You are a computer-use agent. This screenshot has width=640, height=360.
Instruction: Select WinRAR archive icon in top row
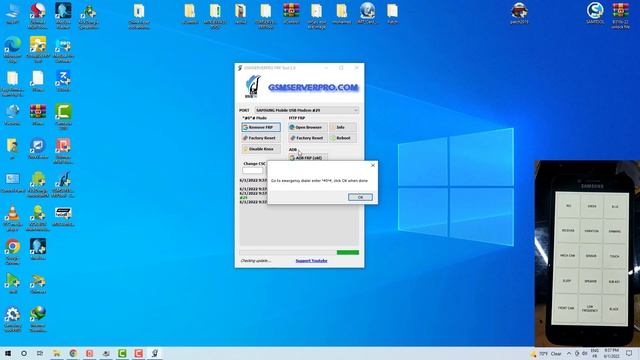point(291,13)
